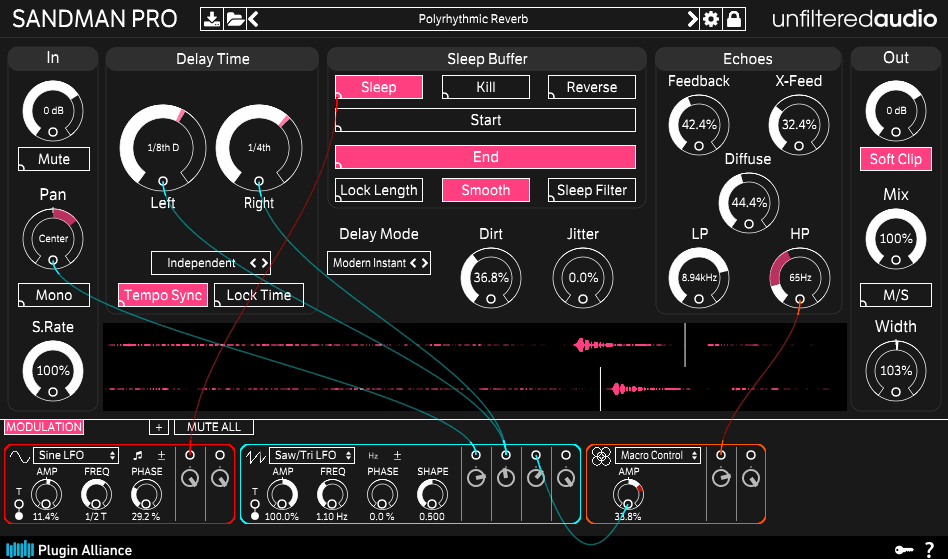Click the Kill button

pos(485,87)
